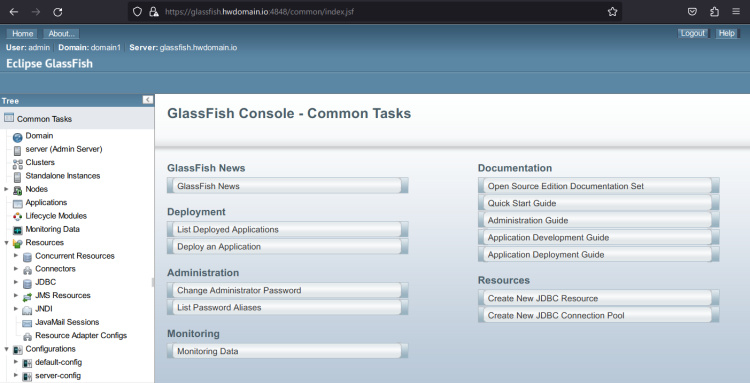Click the Standalone Instances icon
This screenshot has height=383, width=750.
coord(18,177)
